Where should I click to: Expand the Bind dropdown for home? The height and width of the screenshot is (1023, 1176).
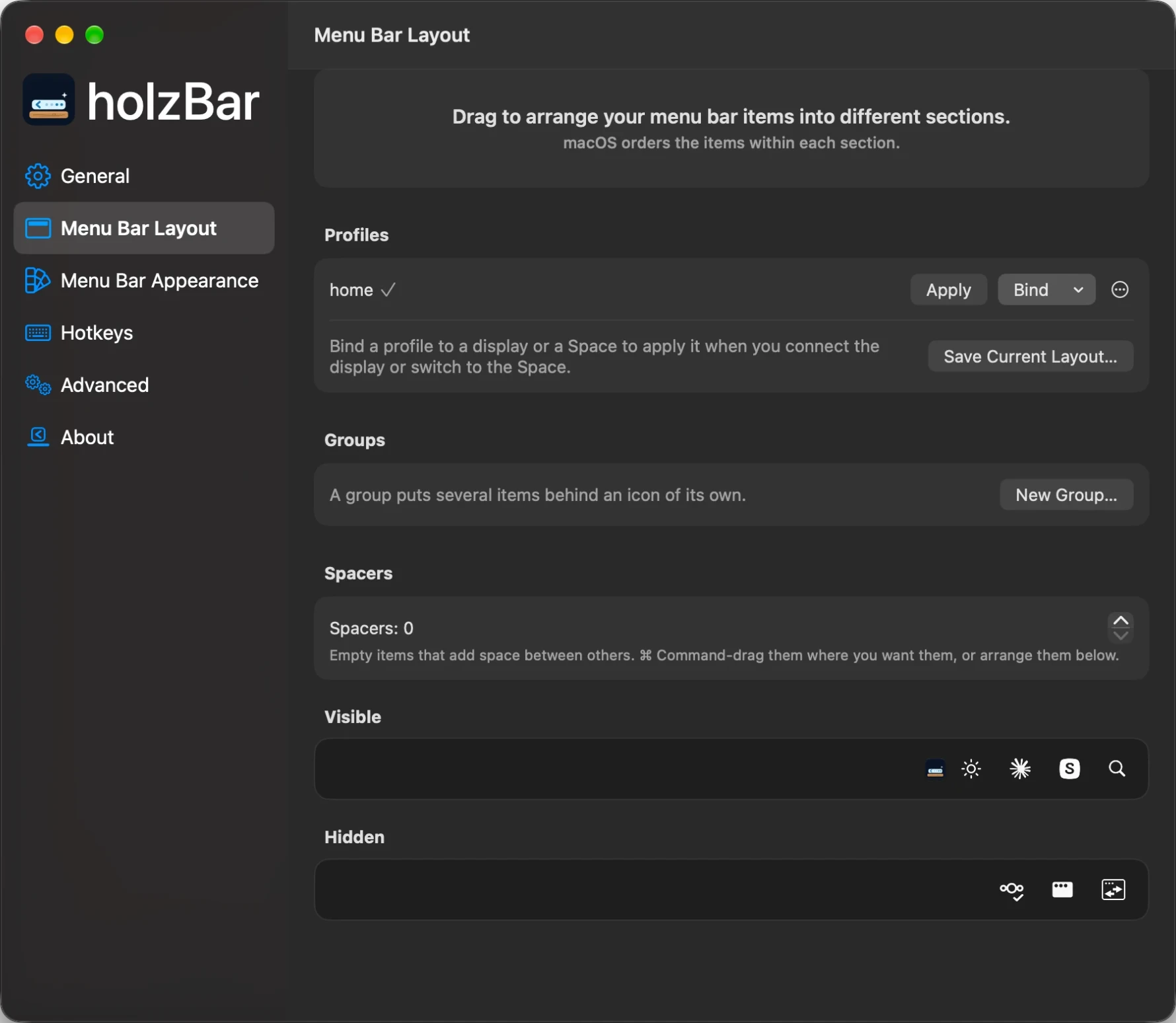coord(1047,289)
